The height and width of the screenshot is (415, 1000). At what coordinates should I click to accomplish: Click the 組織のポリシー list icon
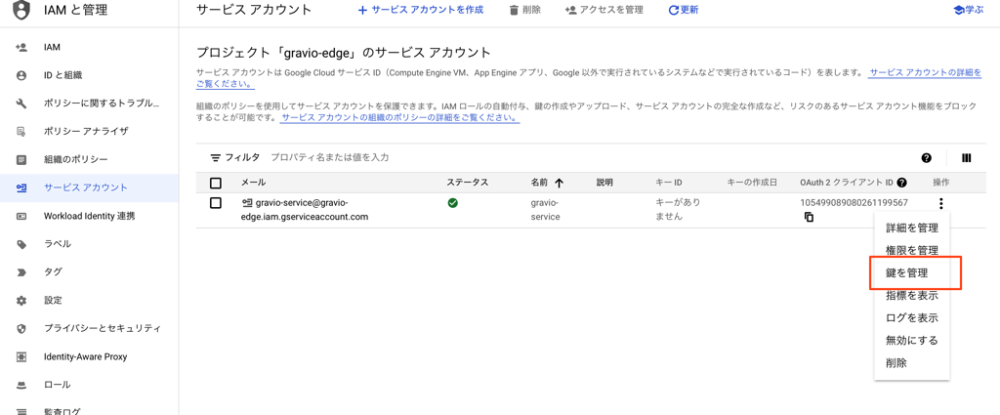tap(21, 160)
